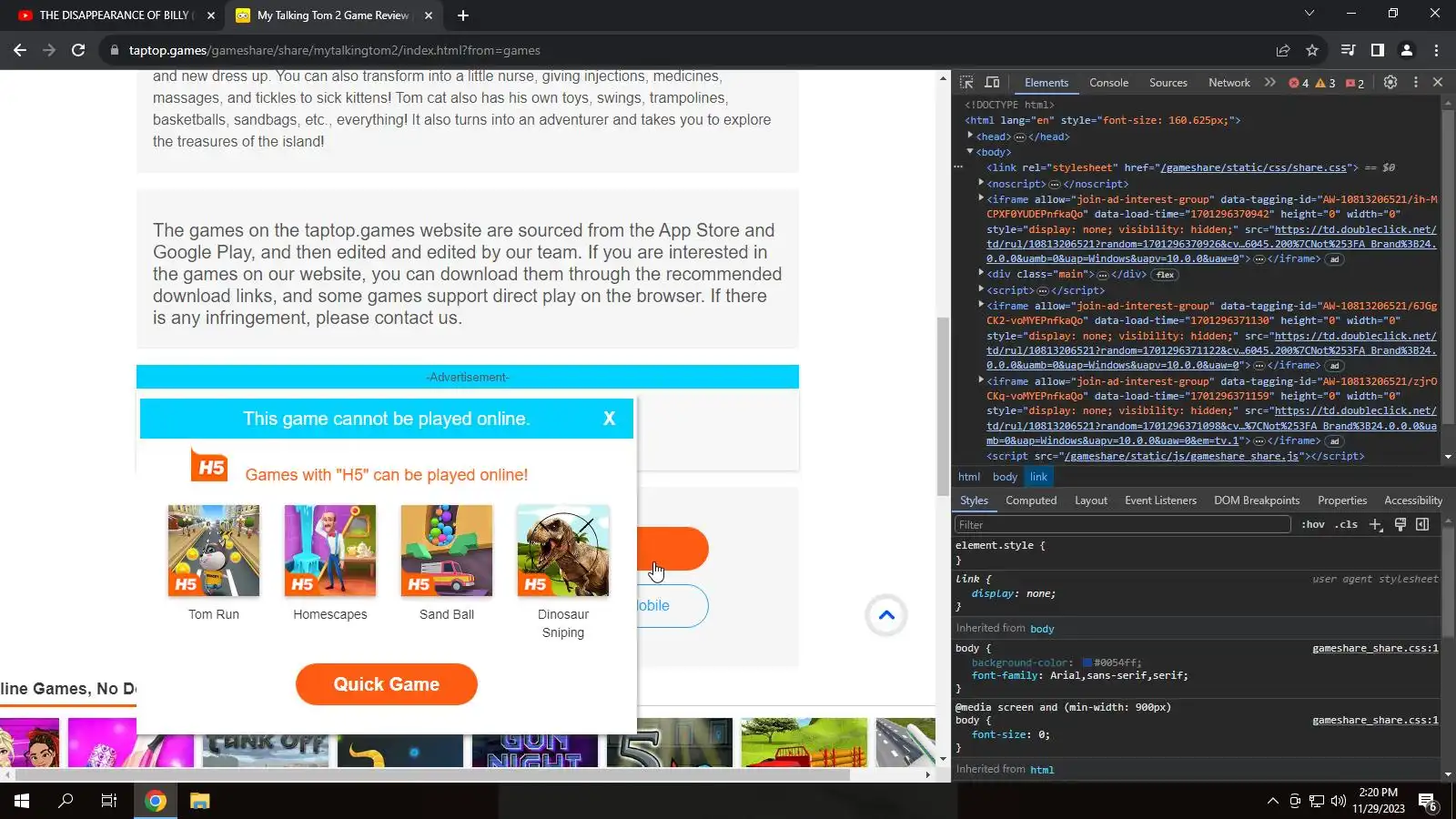Expand the noscript element node

(981, 183)
